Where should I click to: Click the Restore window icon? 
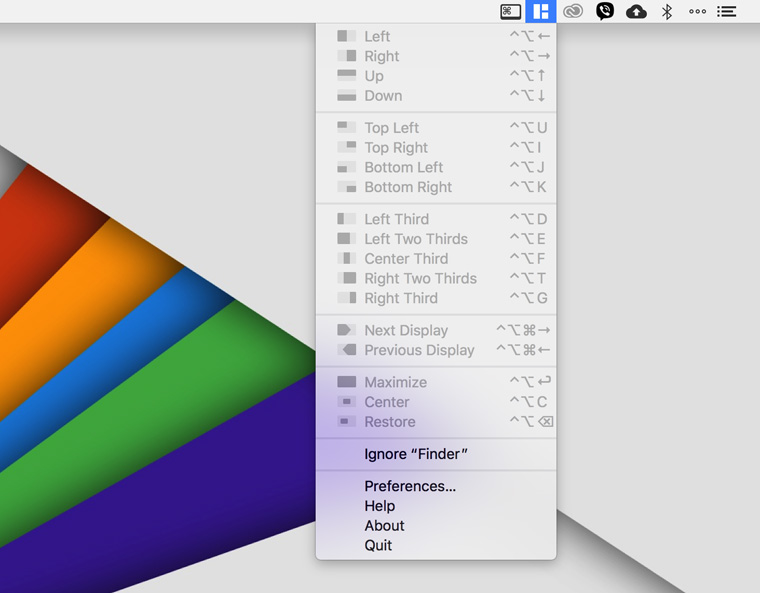click(347, 421)
